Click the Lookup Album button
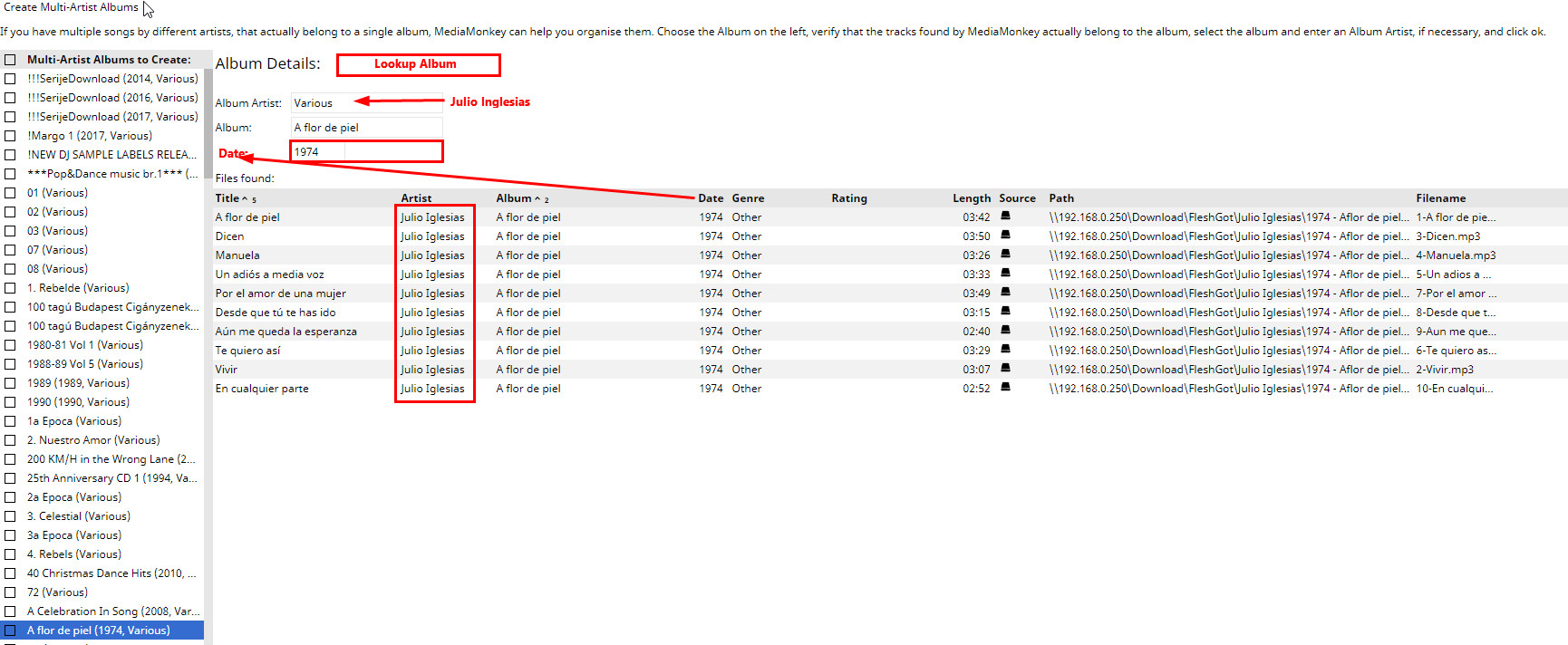 (x=418, y=64)
